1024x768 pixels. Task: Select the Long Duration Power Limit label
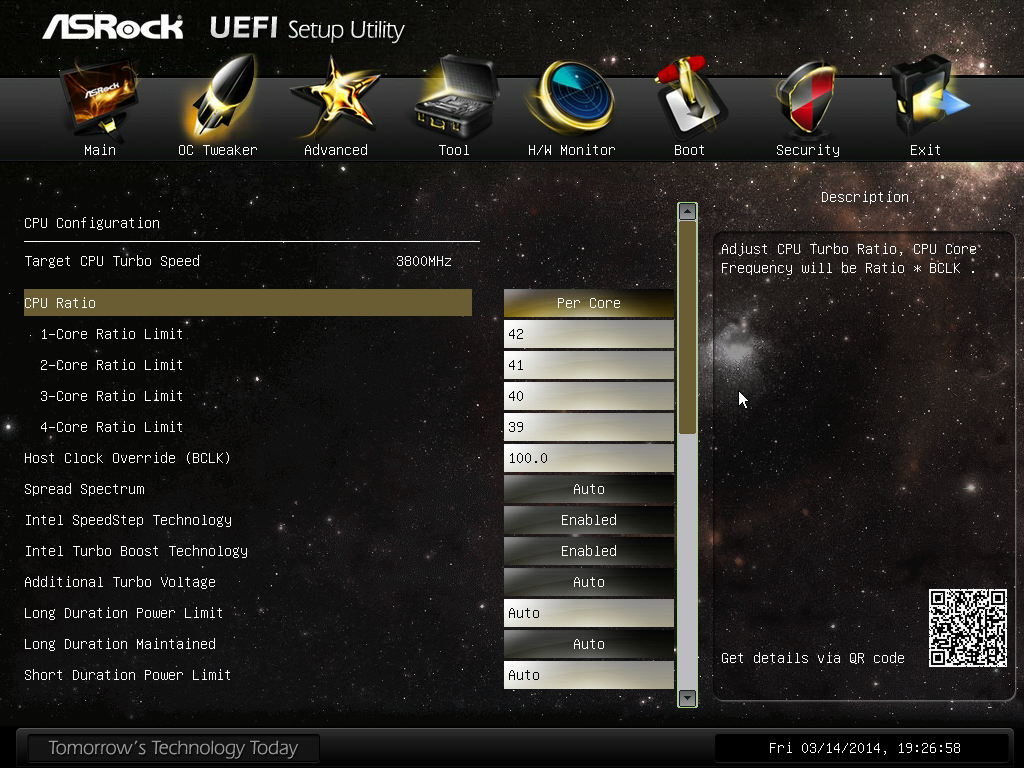[123, 613]
